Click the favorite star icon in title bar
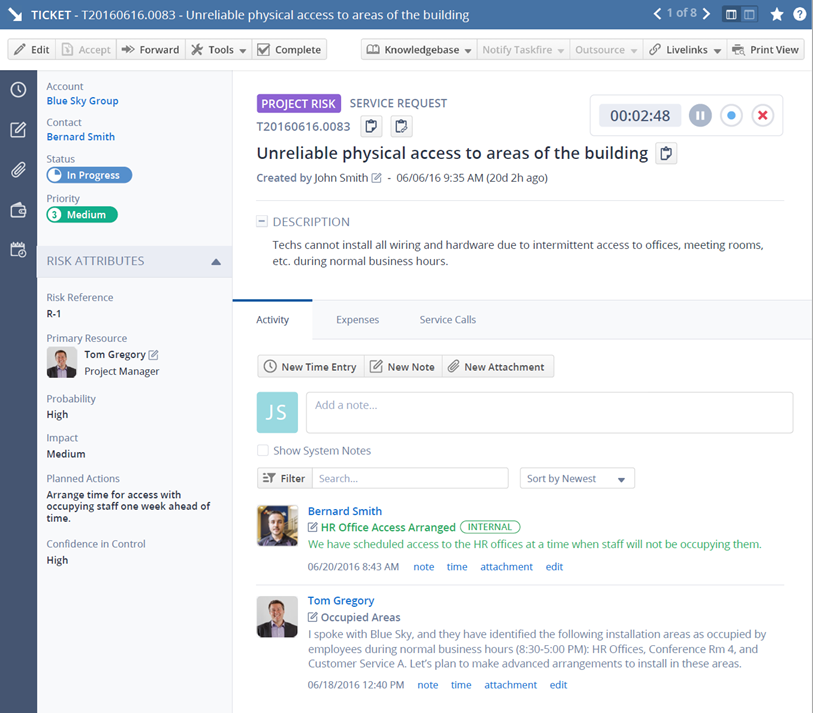 pos(777,14)
